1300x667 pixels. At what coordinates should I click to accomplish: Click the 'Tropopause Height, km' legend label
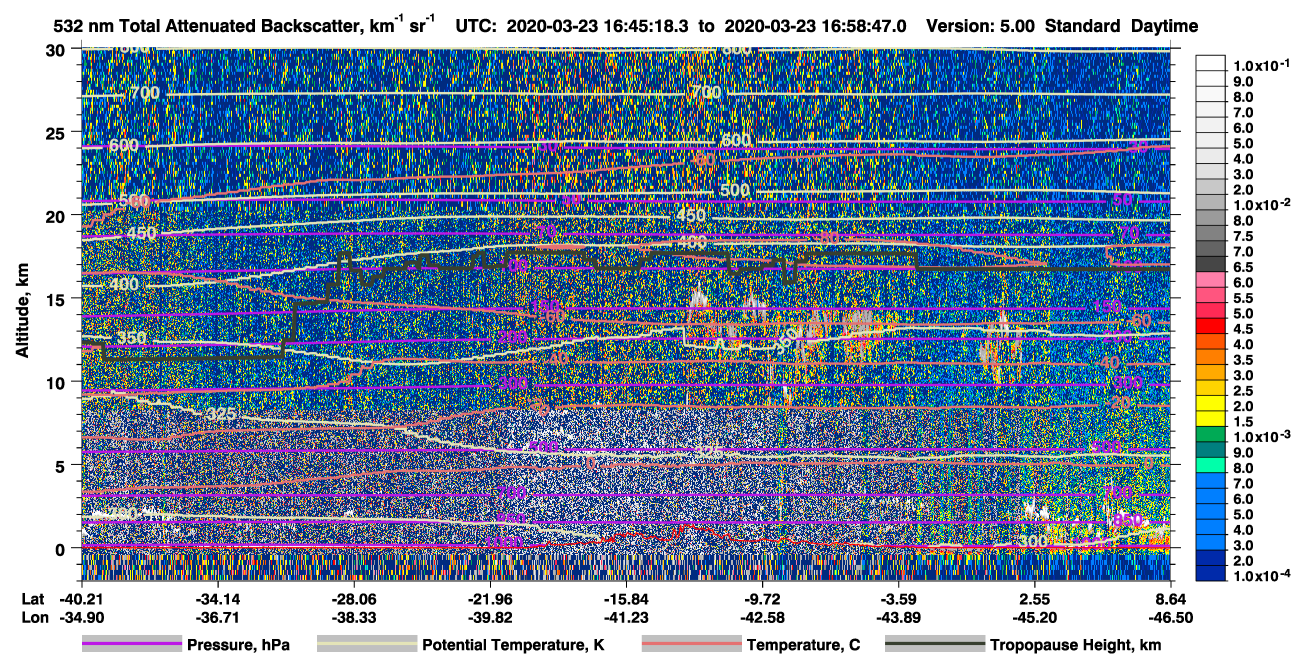pyautogui.click(x=1076, y=646)
